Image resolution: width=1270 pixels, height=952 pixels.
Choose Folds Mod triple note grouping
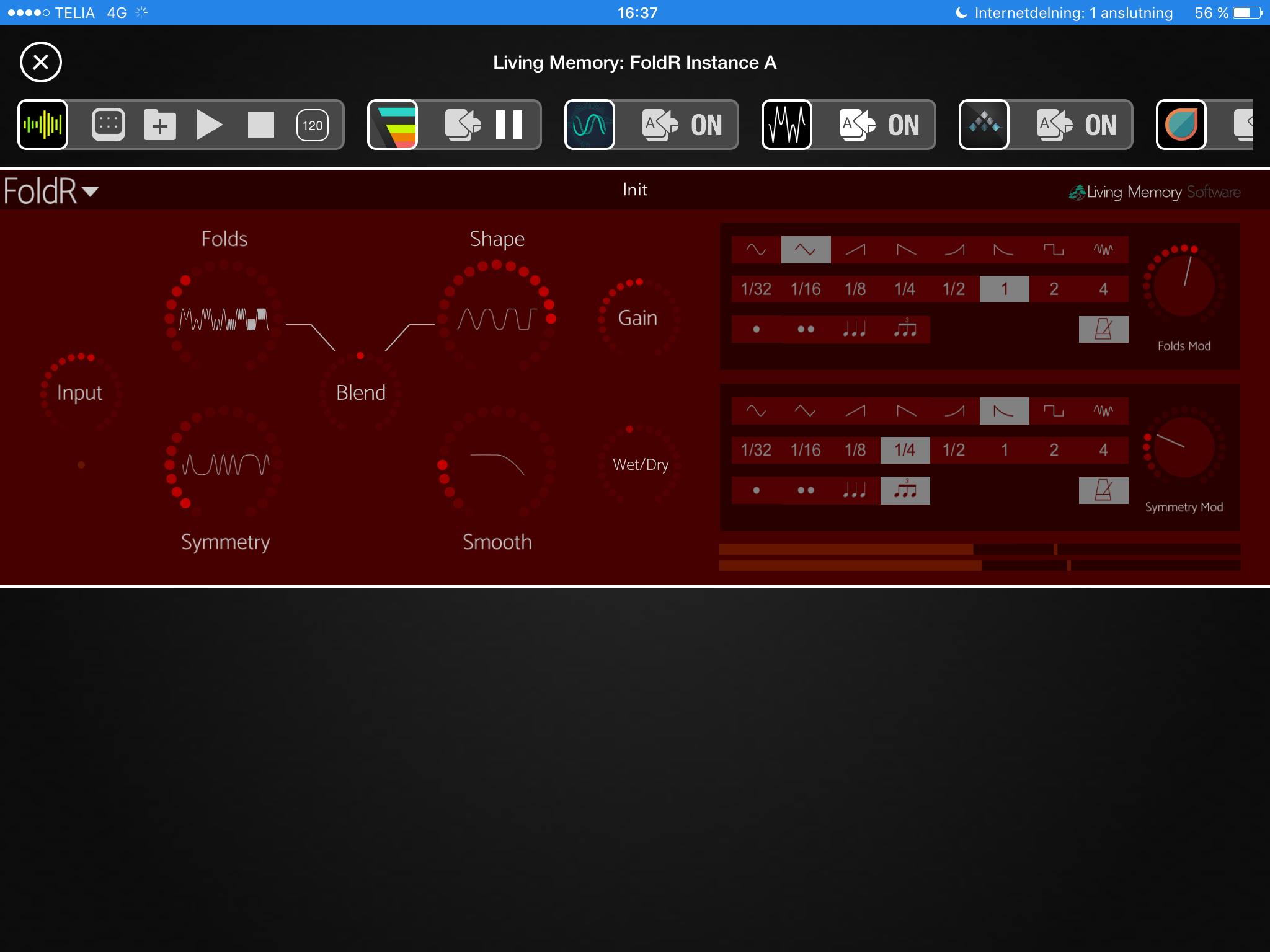[856, 329]
